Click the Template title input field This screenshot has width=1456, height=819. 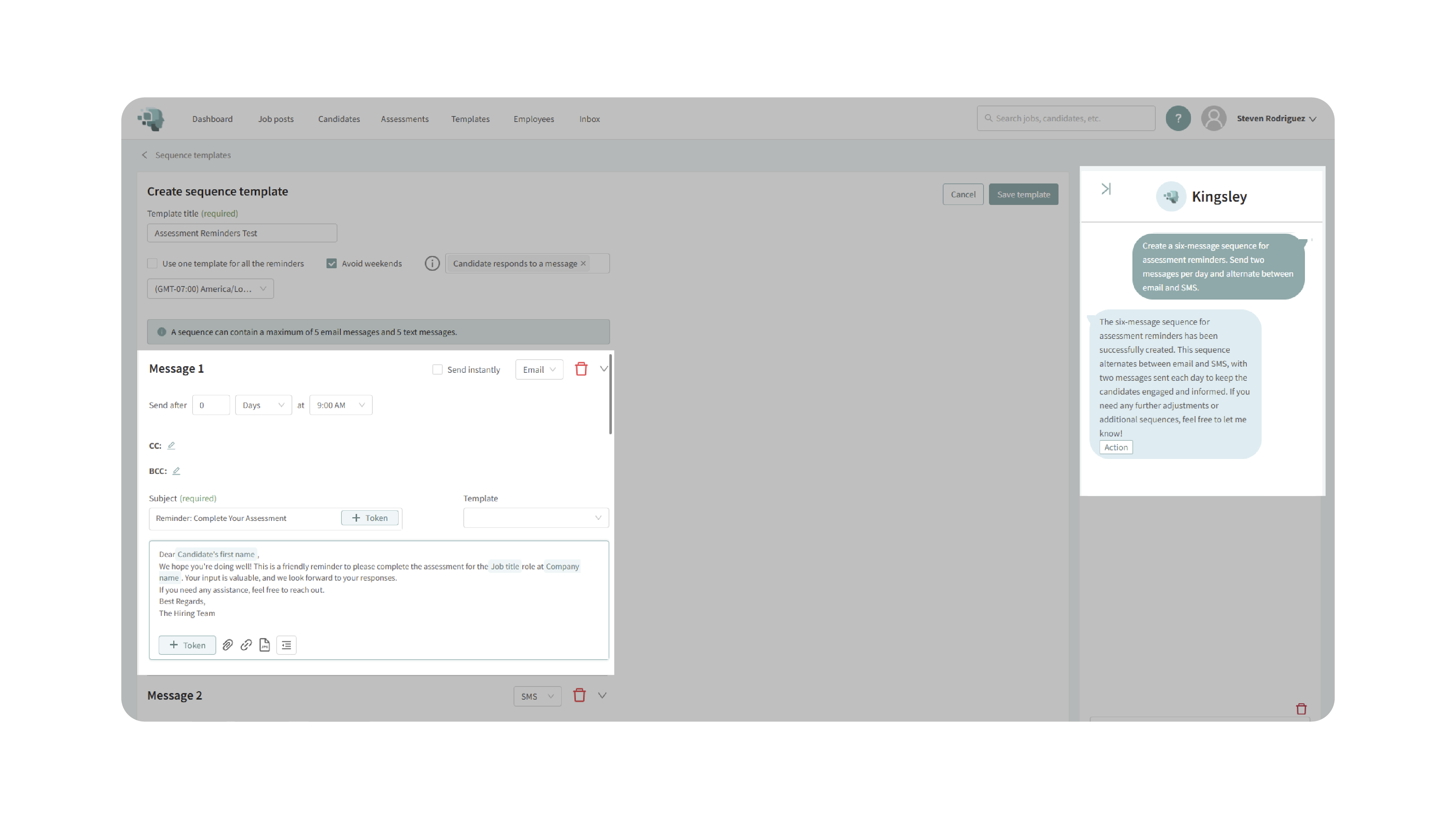242,233
